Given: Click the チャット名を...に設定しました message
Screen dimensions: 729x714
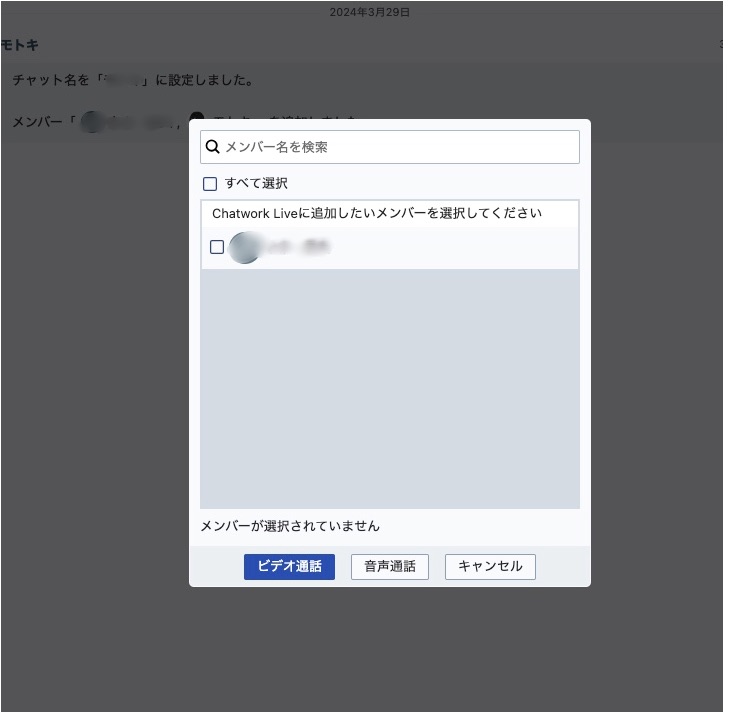Looking at the screenshot, I should point(134,80).
